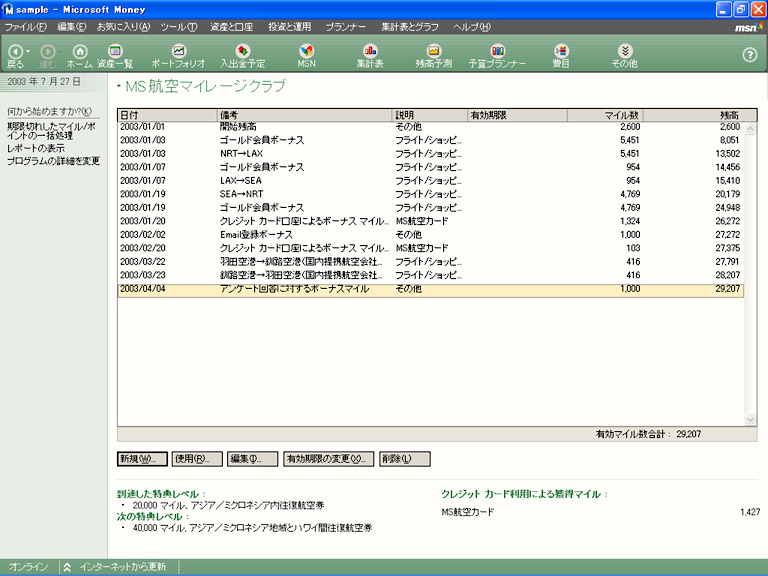Image resolution: width=768 pixels, height=576 pixels.
Task: Click the Forward (進む) toolbar icon
Action: [x=48, y=51]
